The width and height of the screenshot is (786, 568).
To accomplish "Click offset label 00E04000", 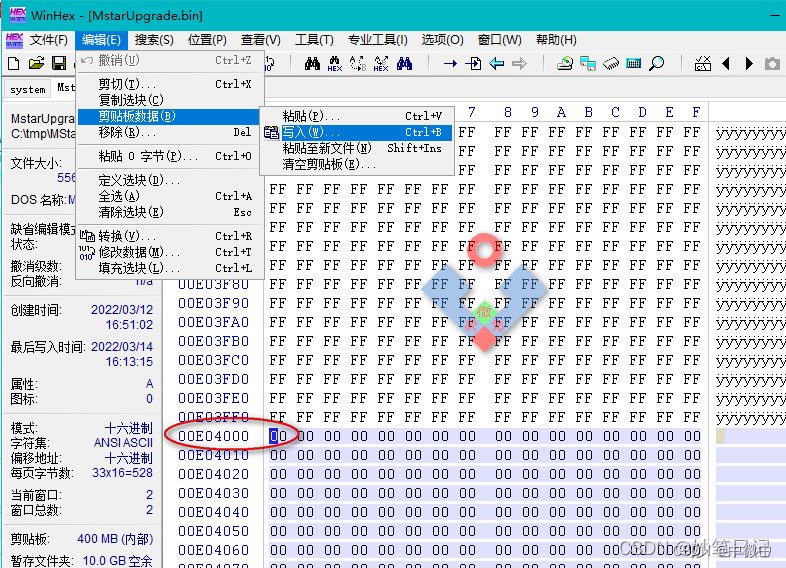I will pos(214,436).
